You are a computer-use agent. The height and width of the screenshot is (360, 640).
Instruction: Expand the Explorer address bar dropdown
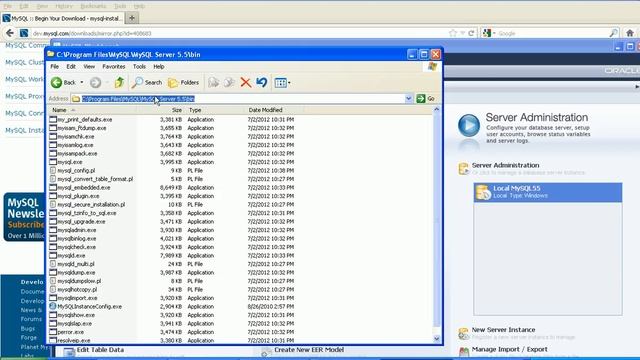coord(408,98)
